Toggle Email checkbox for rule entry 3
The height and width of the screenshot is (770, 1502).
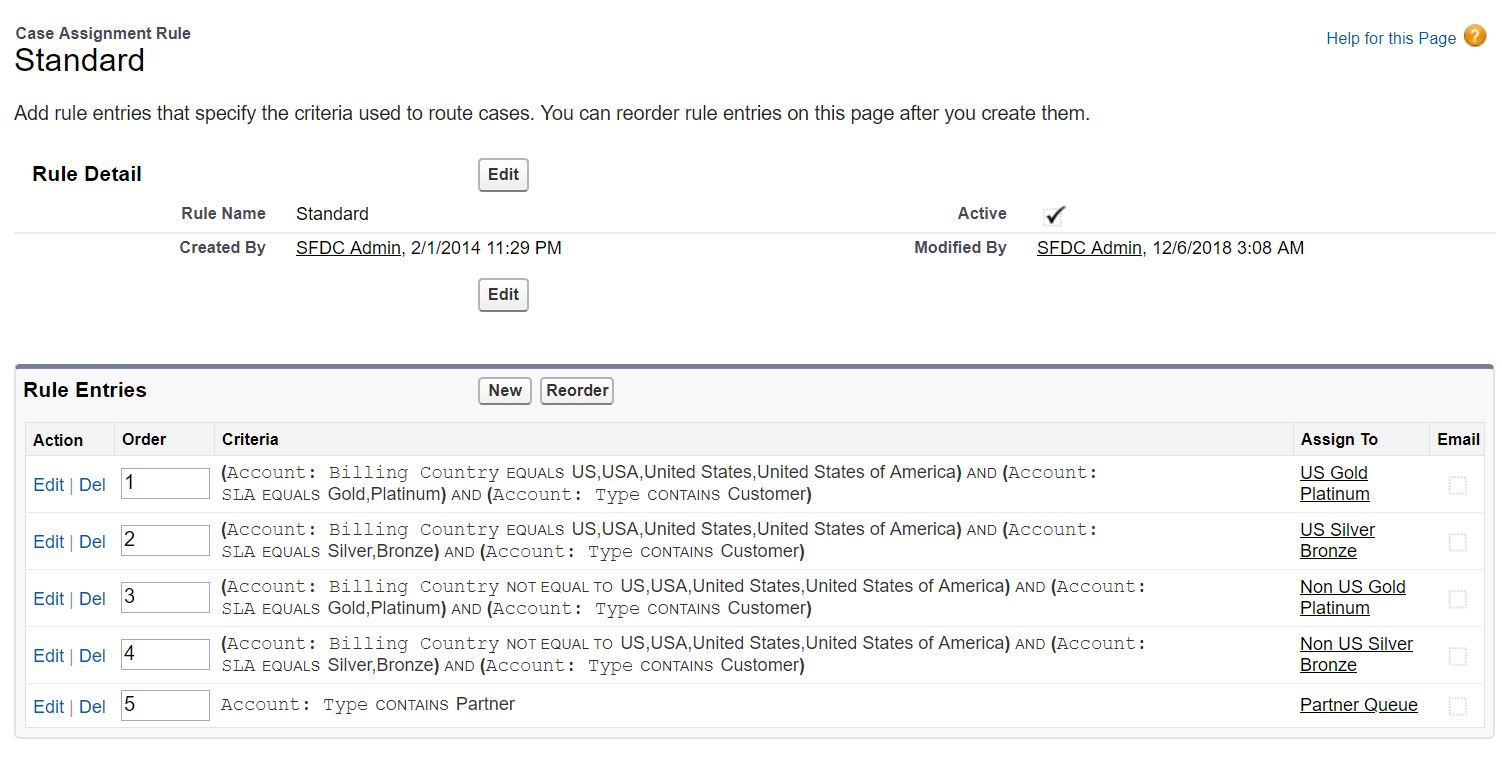pyautogui.click(x=1458, y=599)
